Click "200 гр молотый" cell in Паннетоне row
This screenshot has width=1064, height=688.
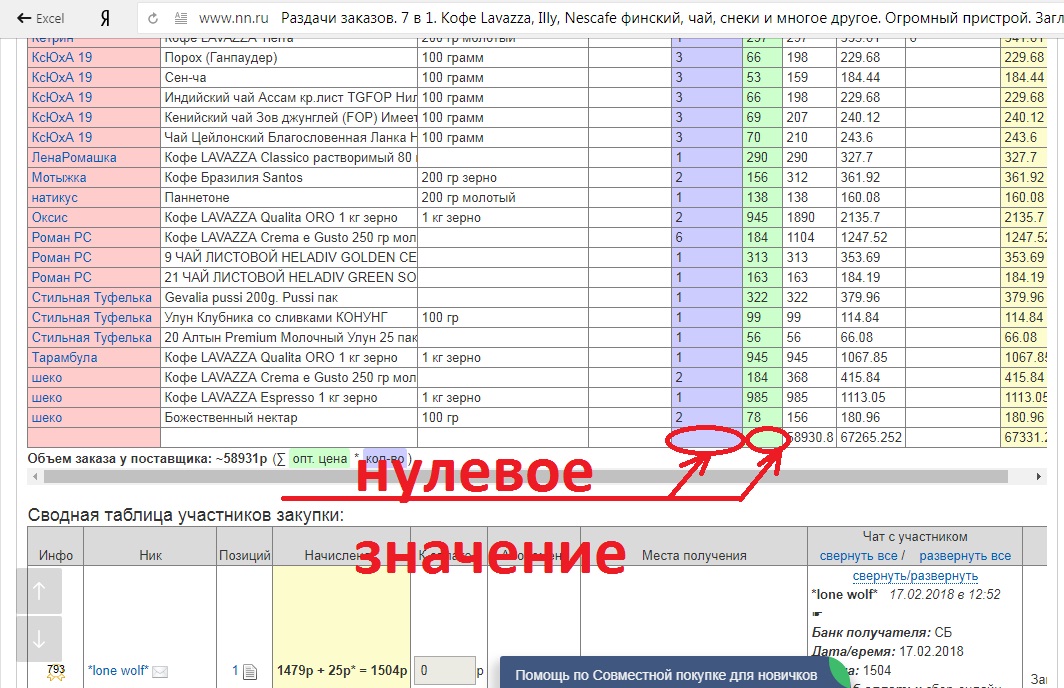click(503, 197)
